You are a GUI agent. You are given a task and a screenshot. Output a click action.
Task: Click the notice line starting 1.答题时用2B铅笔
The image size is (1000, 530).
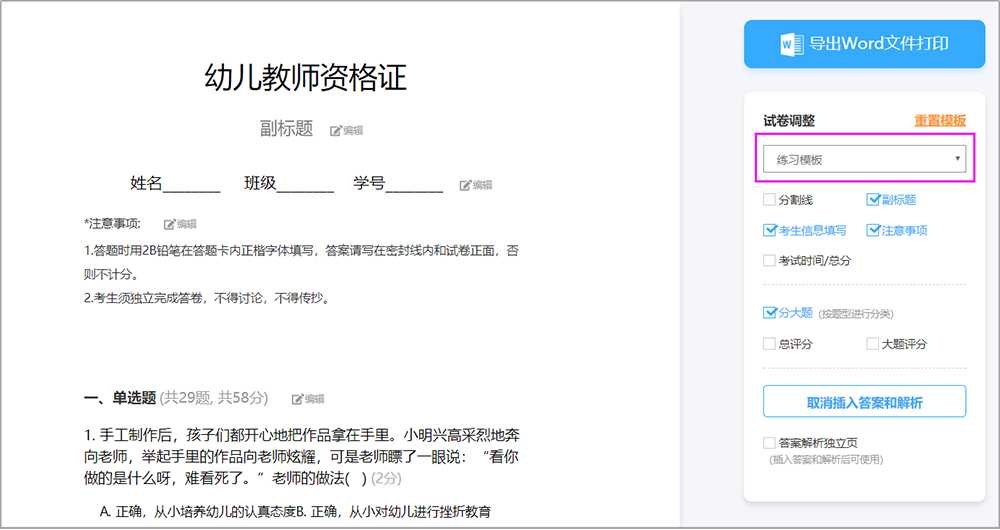click(x=302, y=263)
